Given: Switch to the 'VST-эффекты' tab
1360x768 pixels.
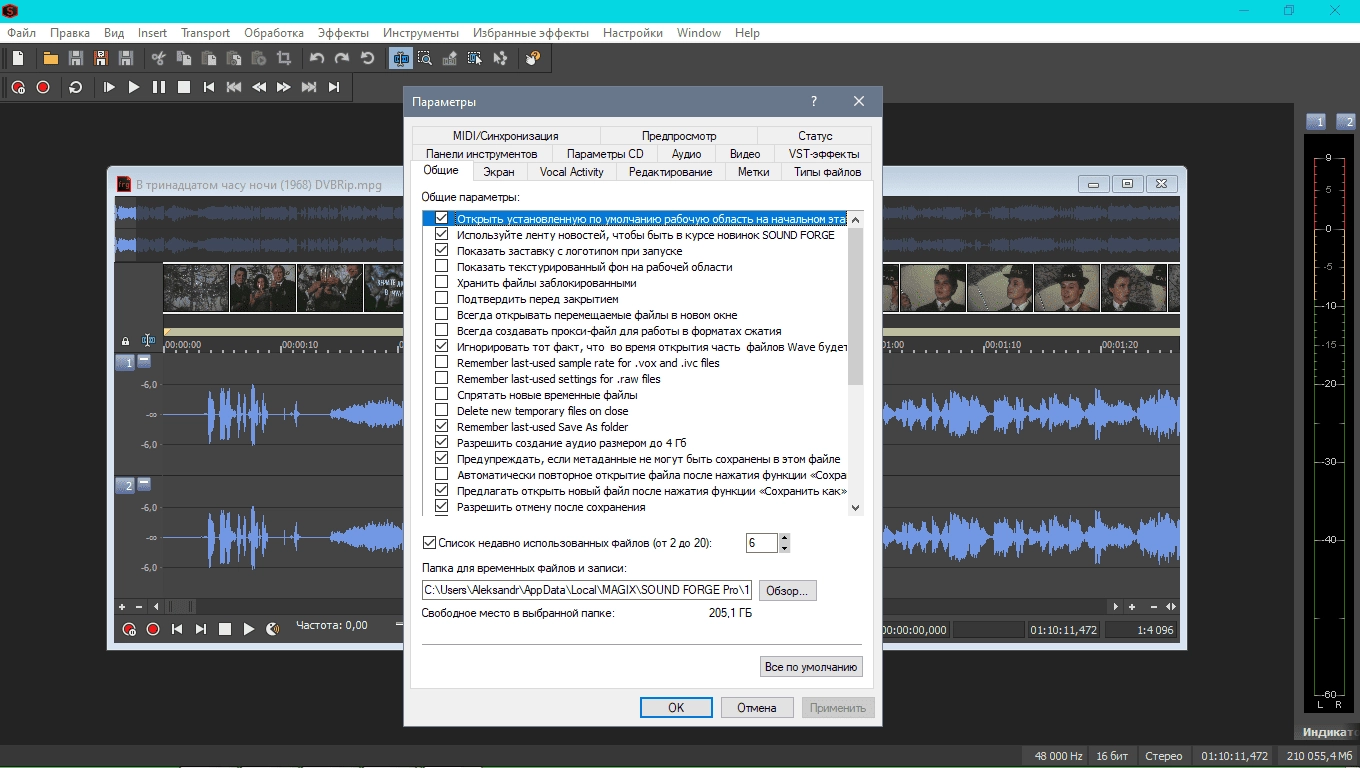Looking at the screenshot, I should click(x=823, y=154).
